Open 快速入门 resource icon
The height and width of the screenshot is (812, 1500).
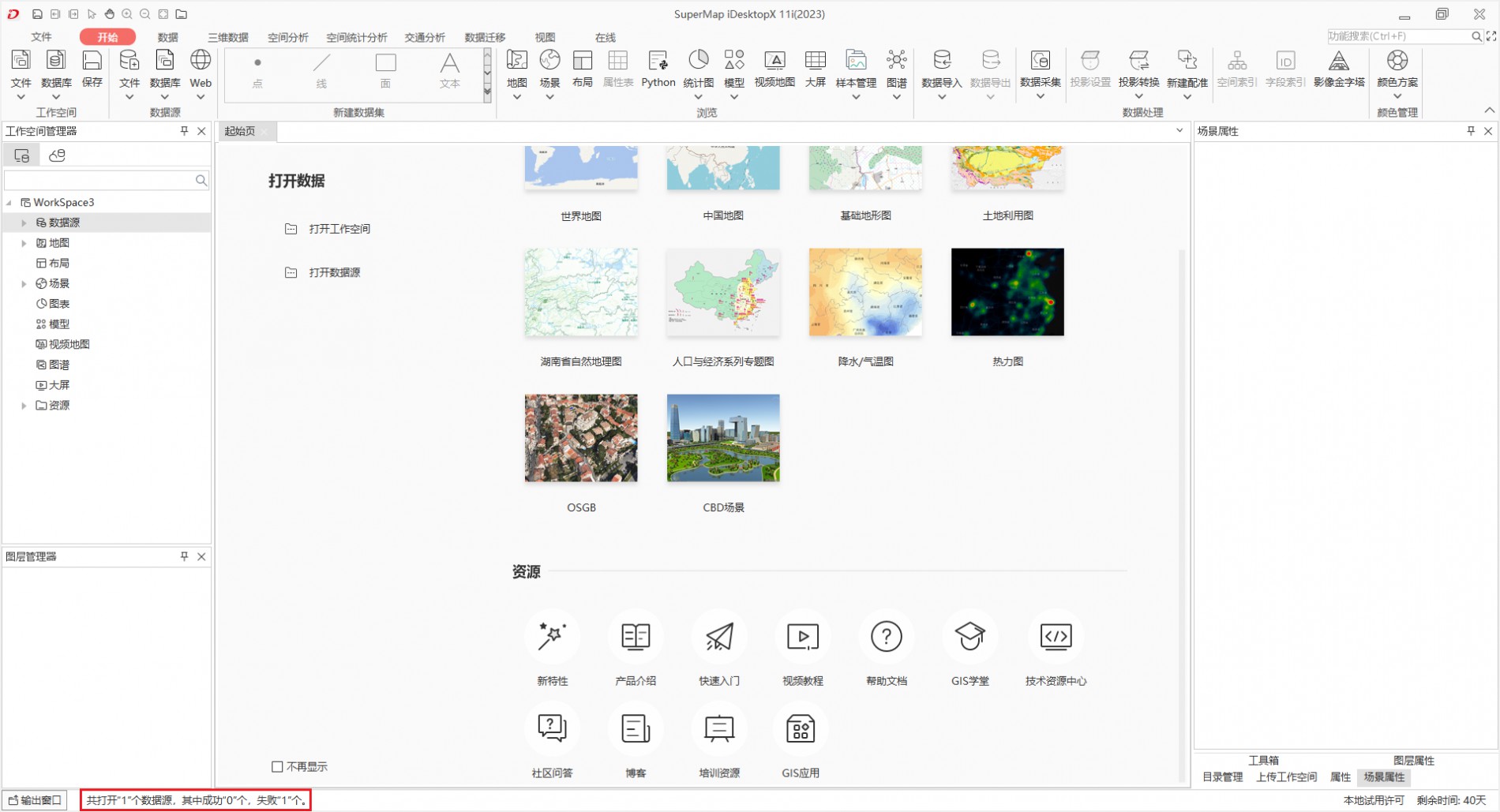tap(719, 637)
